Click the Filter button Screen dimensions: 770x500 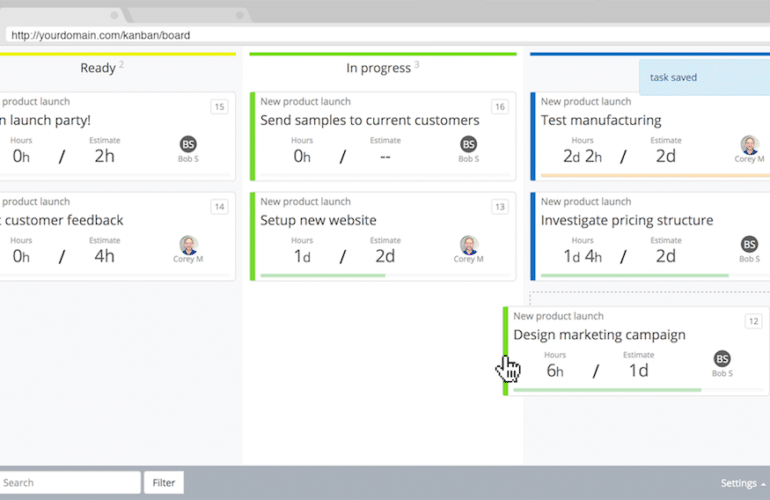[x=164, y=483]
